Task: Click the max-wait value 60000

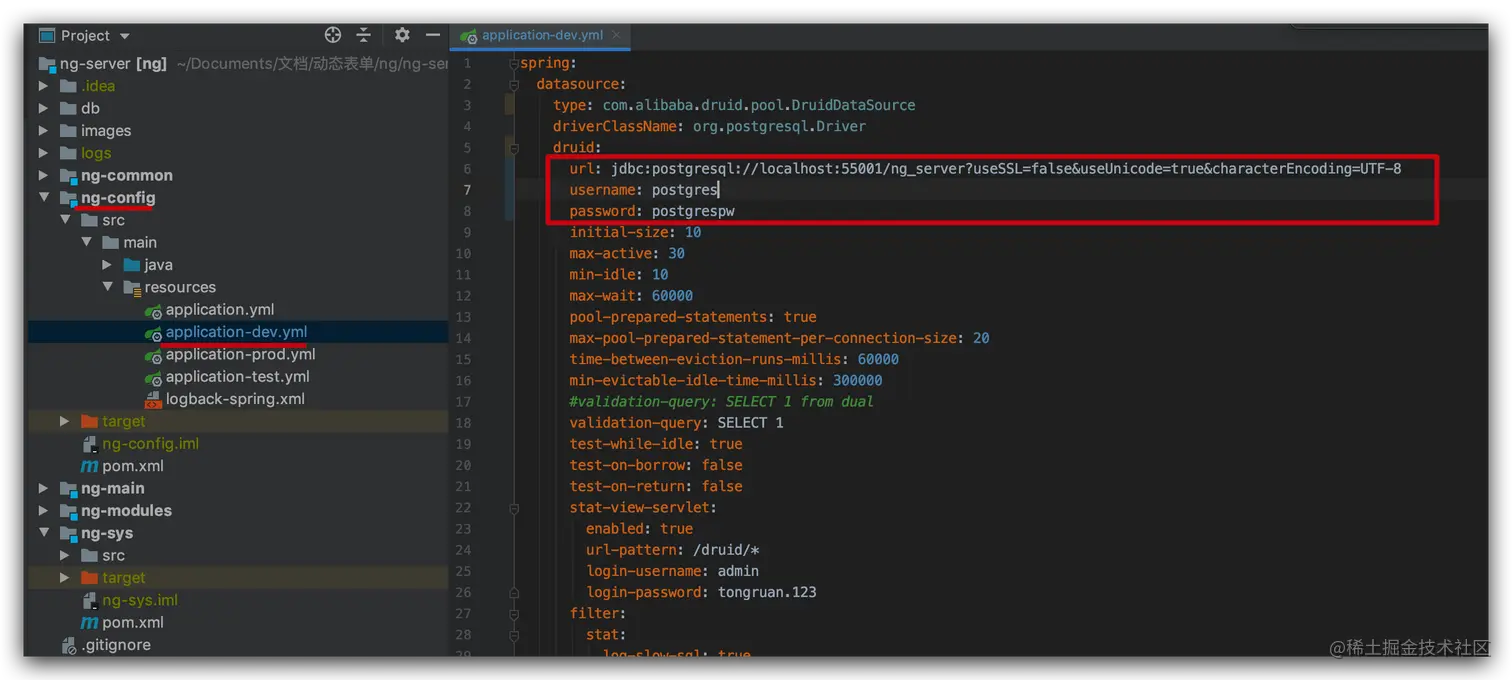Action: [x=672, y=296]
